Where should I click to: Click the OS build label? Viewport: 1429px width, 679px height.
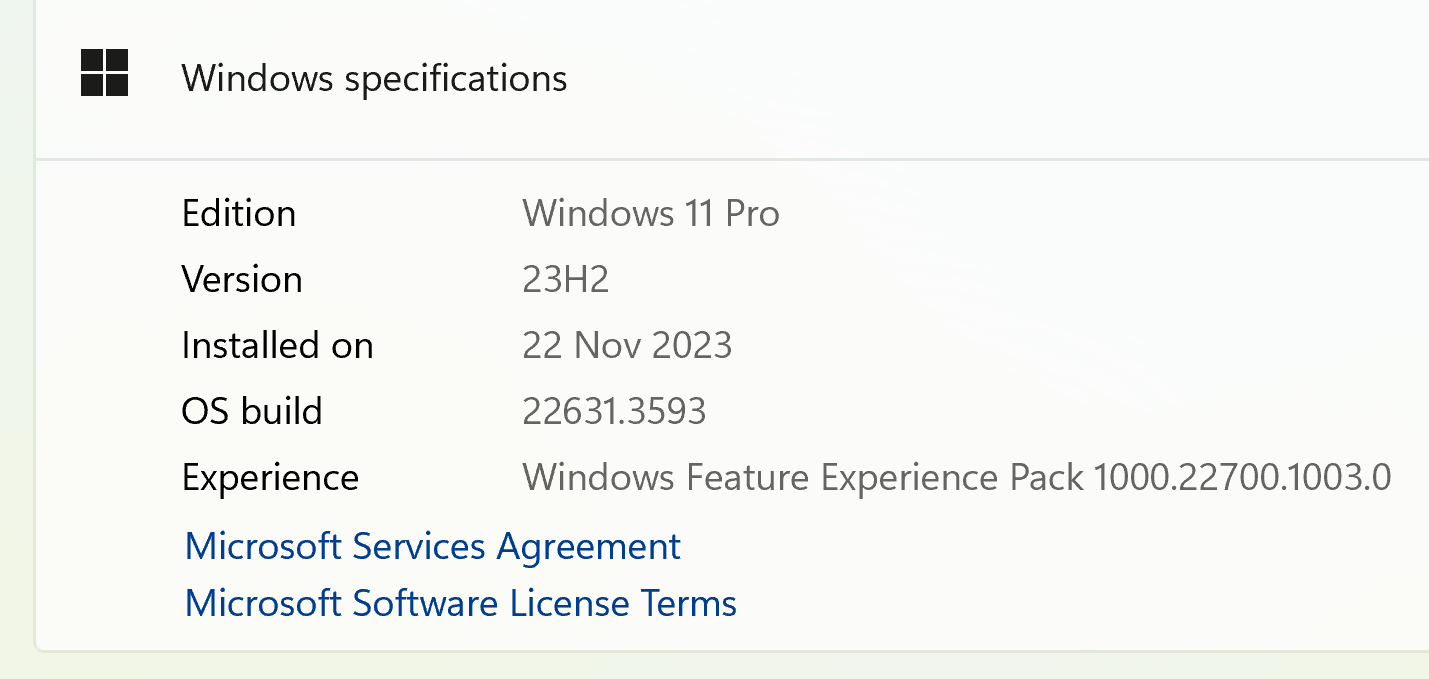click(x=251, y=411)
